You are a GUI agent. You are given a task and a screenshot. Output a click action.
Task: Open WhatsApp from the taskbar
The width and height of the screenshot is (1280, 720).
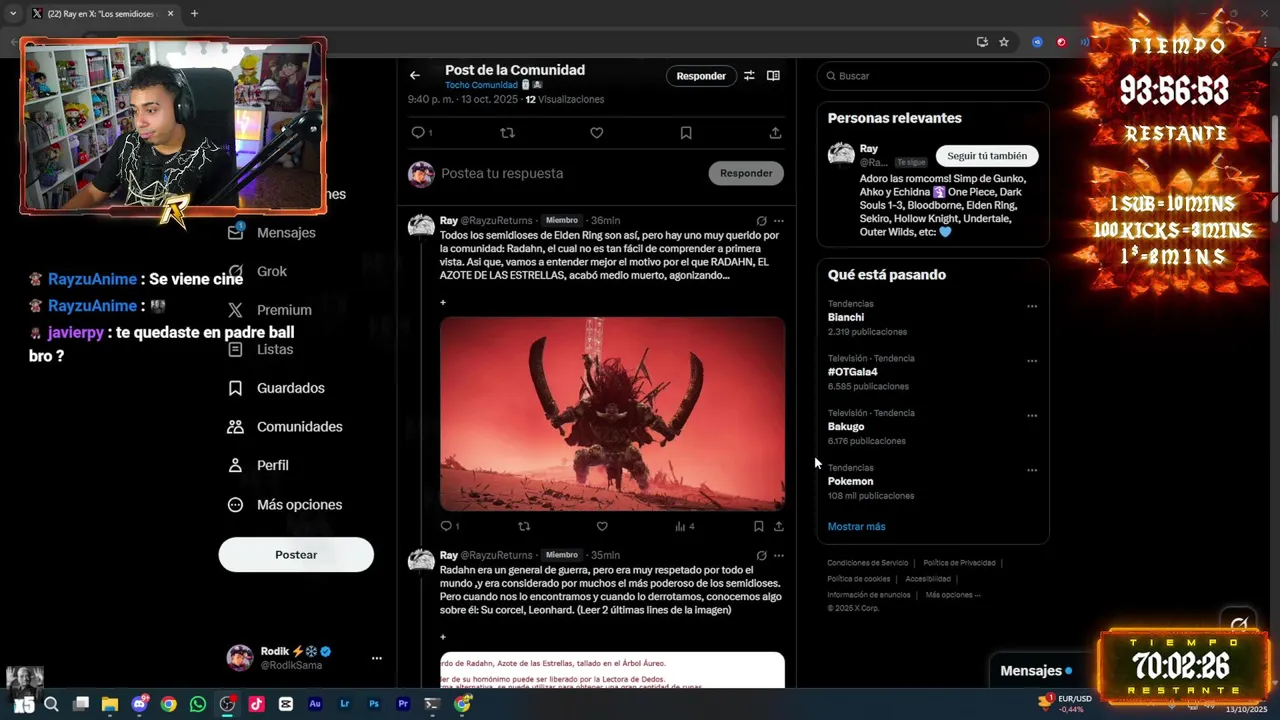[x=198, y=704]
